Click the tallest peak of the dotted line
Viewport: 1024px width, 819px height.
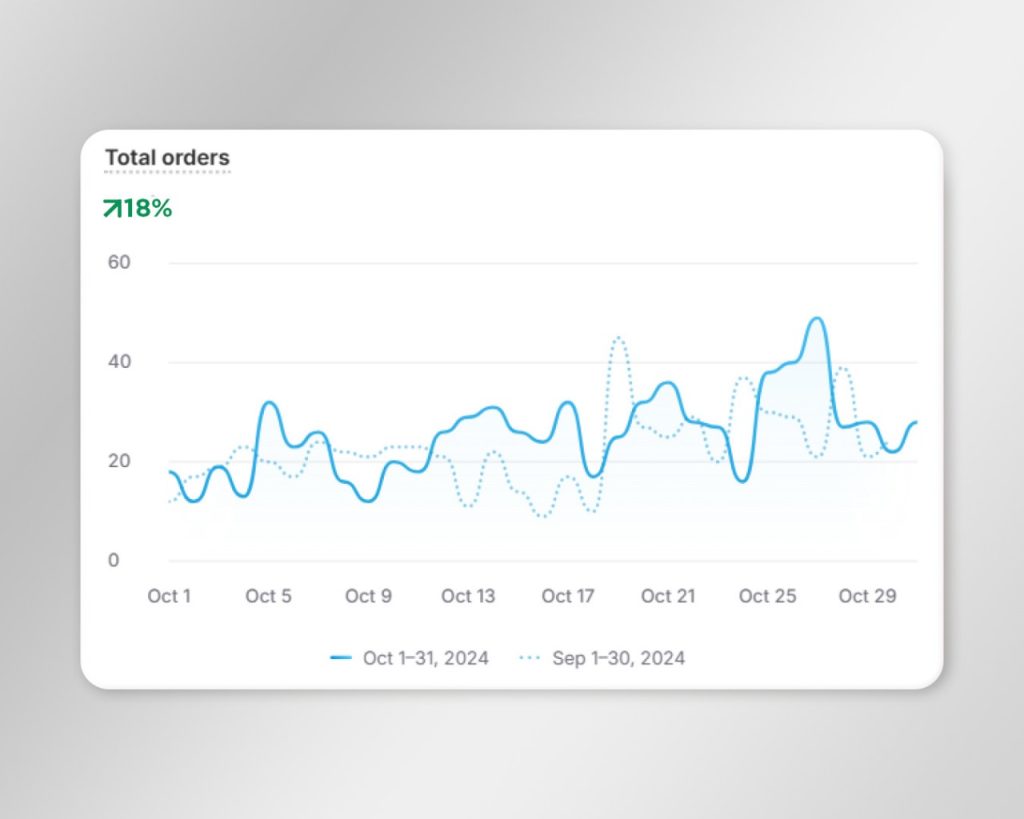point(618,338)
